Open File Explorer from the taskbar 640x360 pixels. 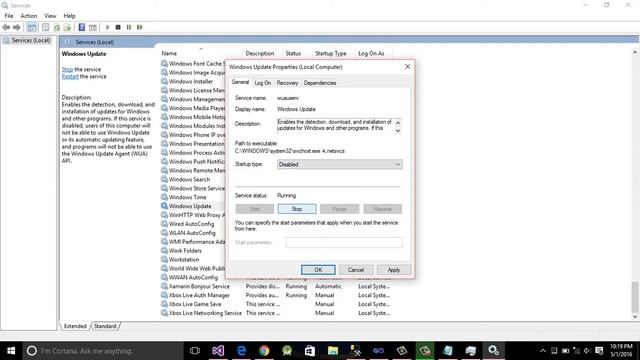333,351
